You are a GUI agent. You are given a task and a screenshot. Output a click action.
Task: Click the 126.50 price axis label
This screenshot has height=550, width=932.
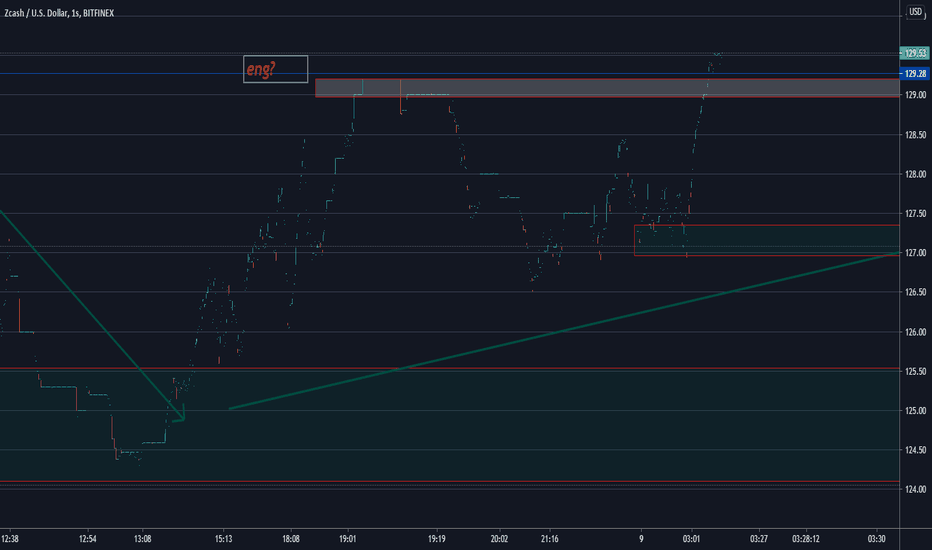pos(915,292)
